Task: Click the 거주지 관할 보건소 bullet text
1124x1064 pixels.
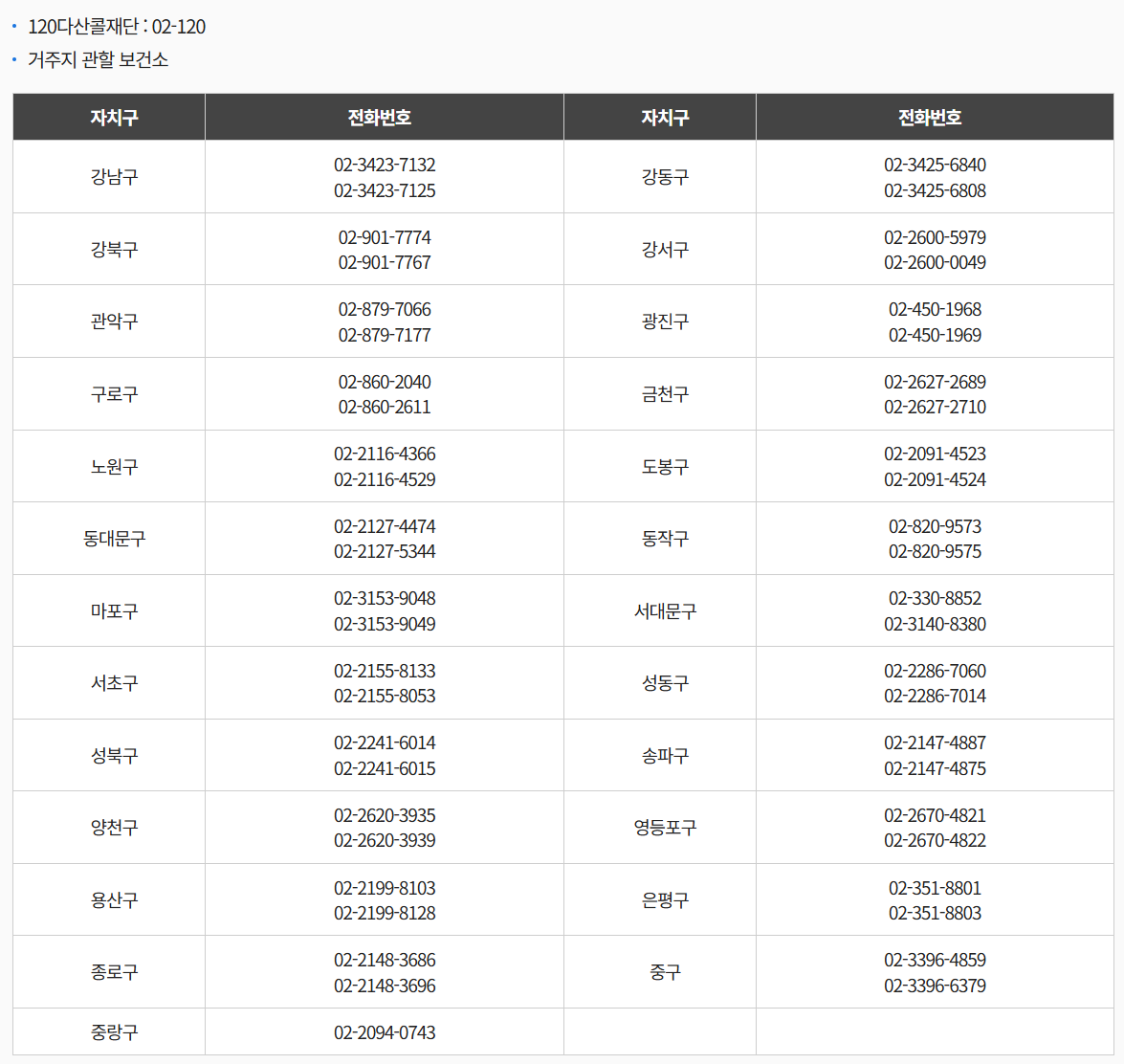Action: [98, 59]
